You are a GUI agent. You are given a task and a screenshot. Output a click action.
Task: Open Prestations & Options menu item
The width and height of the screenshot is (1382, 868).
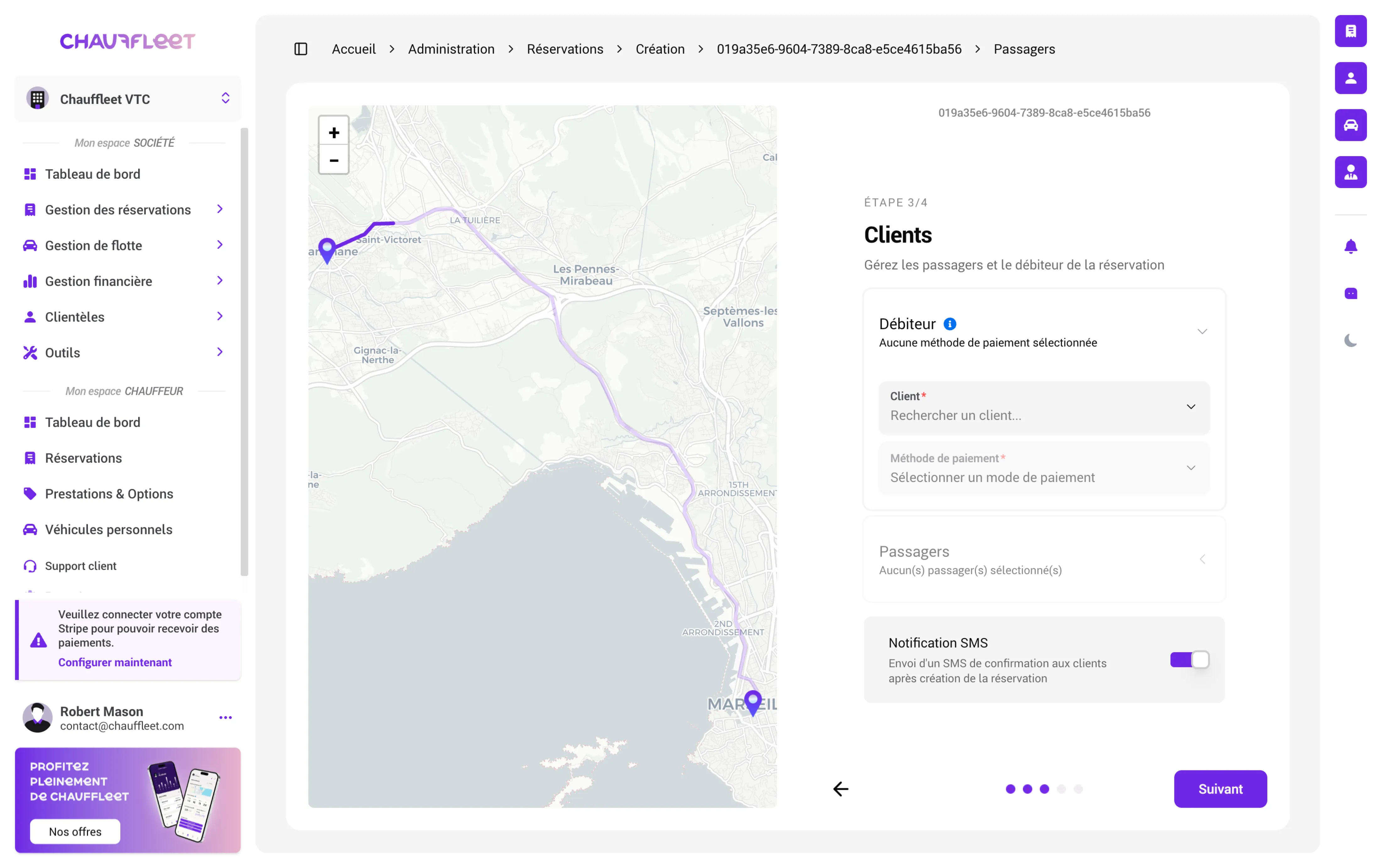pyautogui.click(x=109, y=494)
